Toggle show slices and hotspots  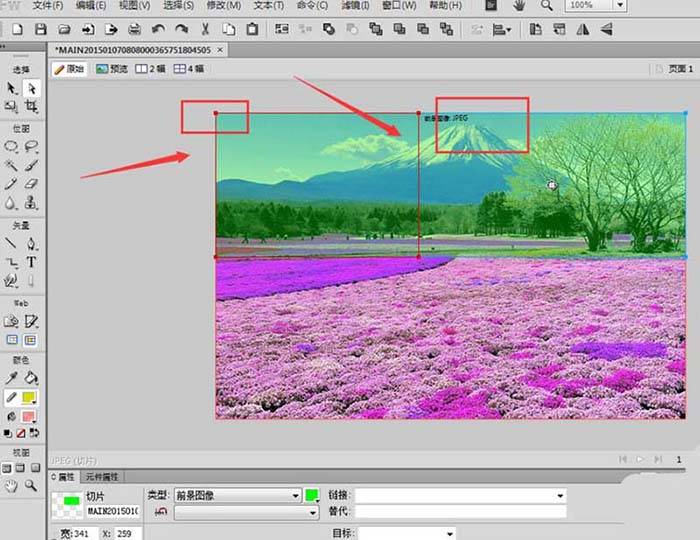(30, 340)
